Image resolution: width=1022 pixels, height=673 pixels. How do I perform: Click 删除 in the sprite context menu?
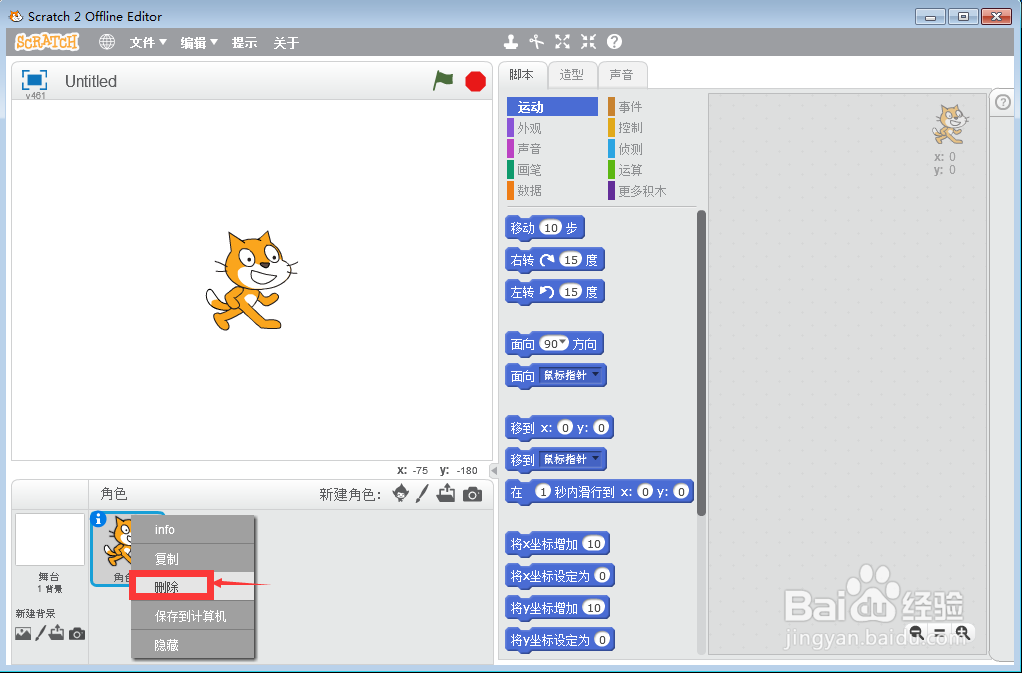(166, 584)
